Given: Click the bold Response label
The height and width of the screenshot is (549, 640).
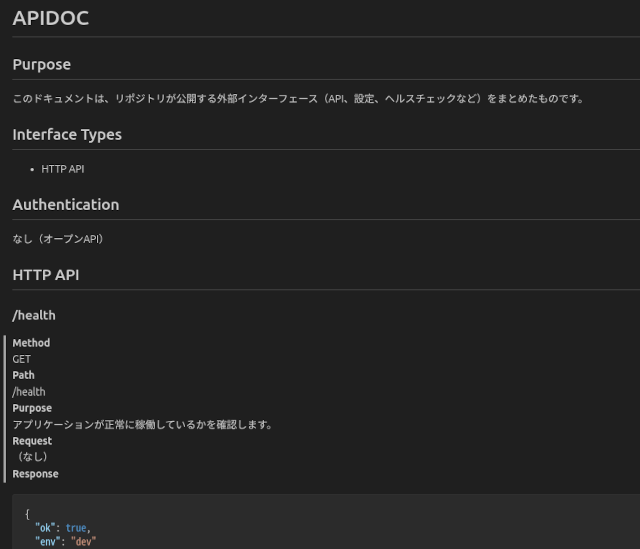Looking at the screenshot, I should coord(35,474).
